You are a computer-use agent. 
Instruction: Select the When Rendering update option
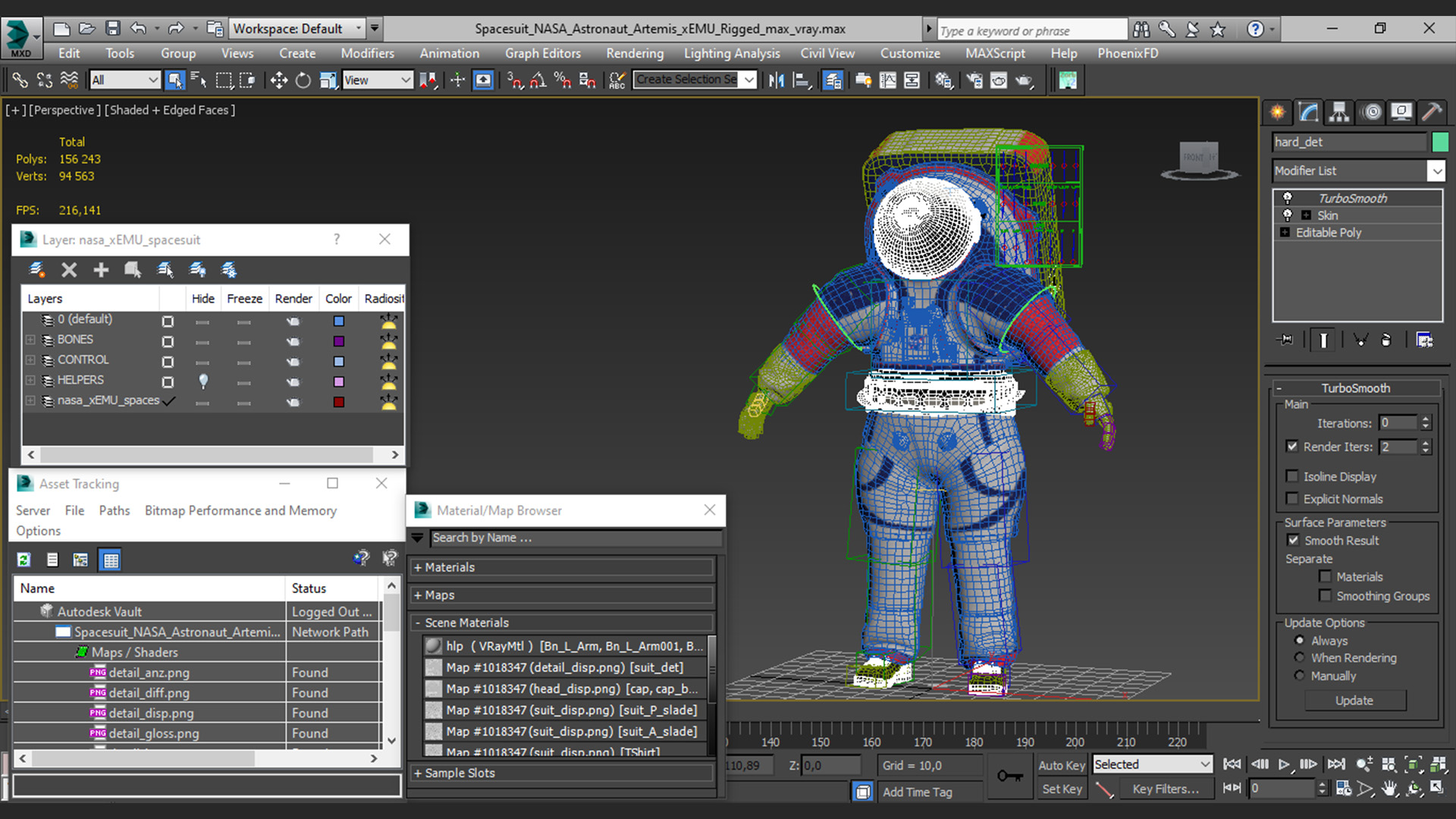tap(1300, 657)
